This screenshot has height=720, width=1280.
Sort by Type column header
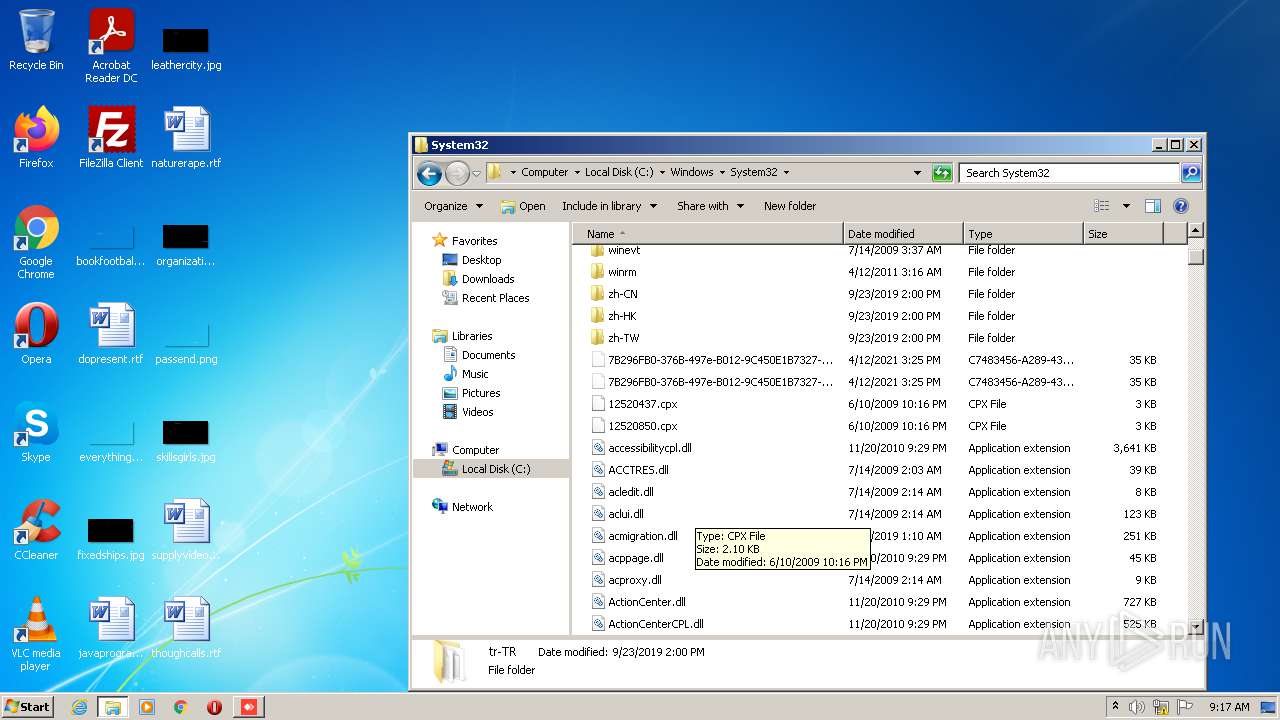tap(1023, 234)
